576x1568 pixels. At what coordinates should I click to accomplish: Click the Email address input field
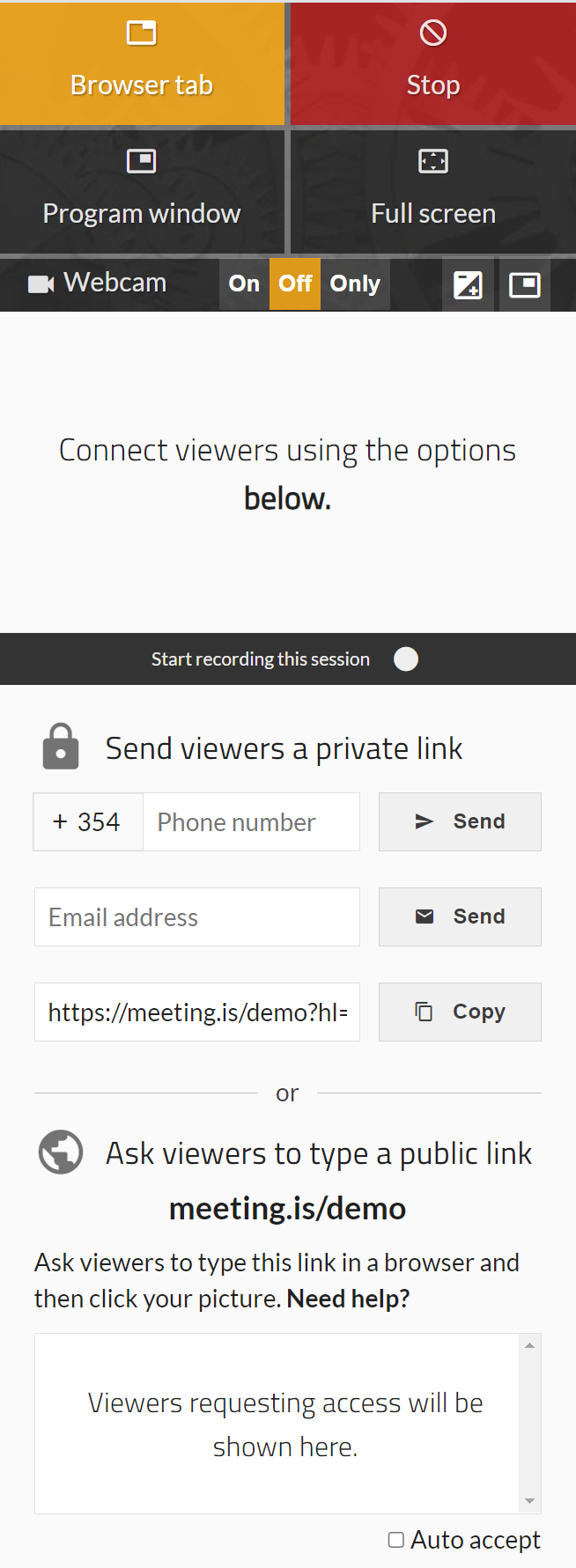pyautogui.click(x=197, y=917)
